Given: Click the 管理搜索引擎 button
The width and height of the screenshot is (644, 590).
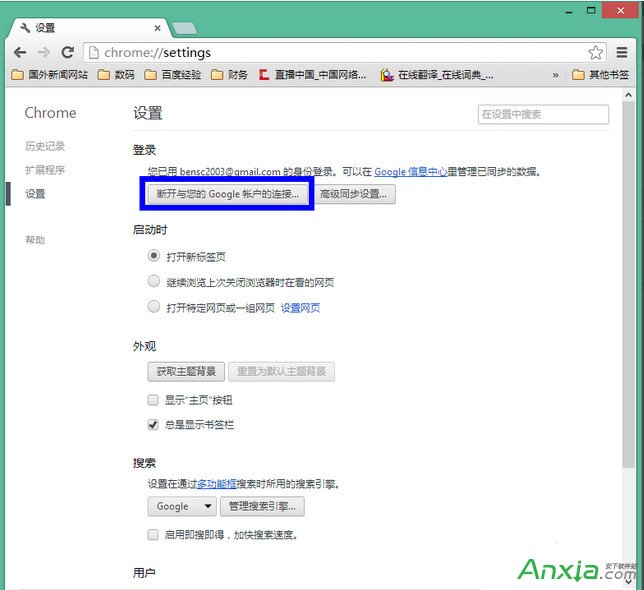Looking at the screenshot, I should [x=262, y=506].
